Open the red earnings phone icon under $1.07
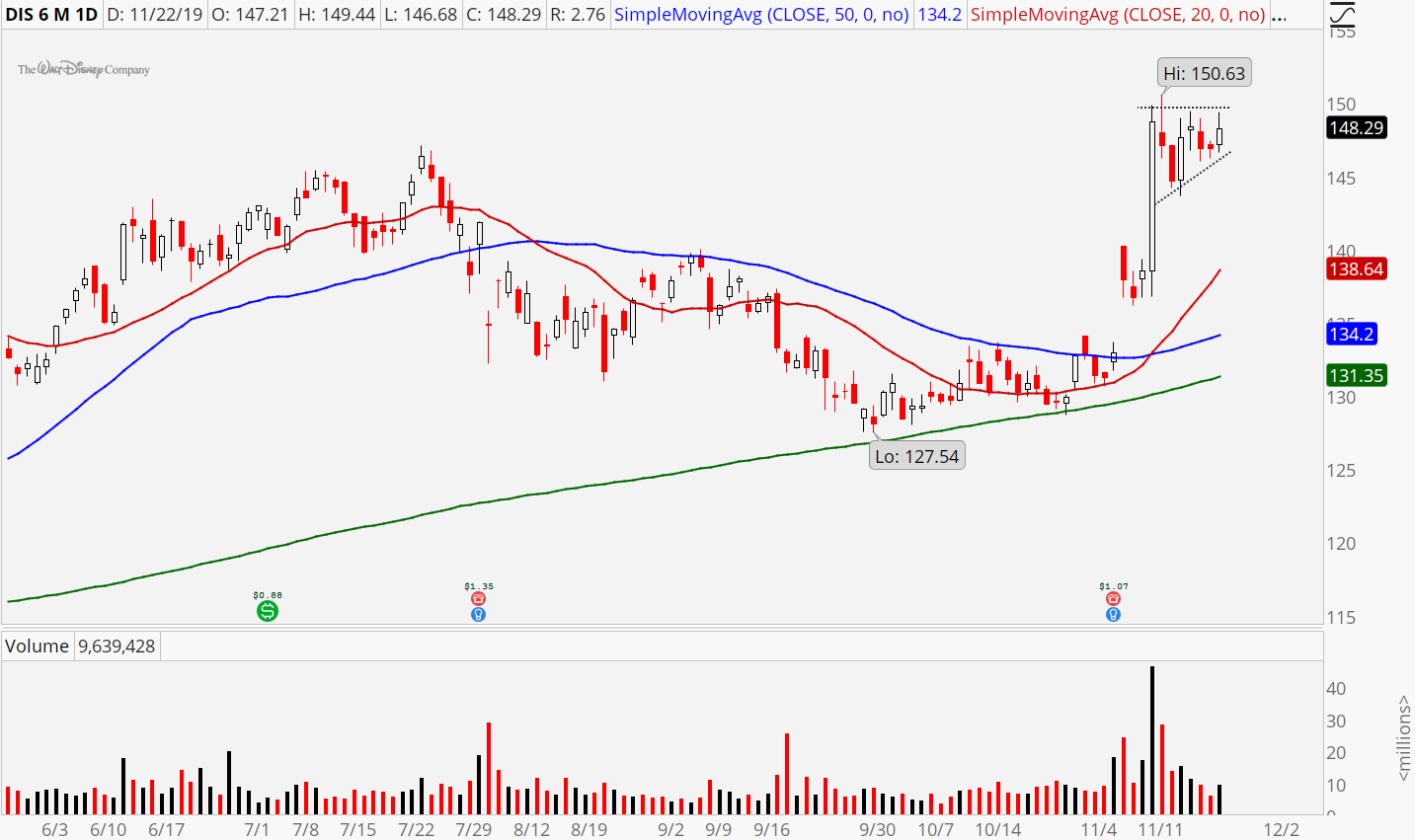Screen dimensions: 1415x840 click(x=1113, y=598)
